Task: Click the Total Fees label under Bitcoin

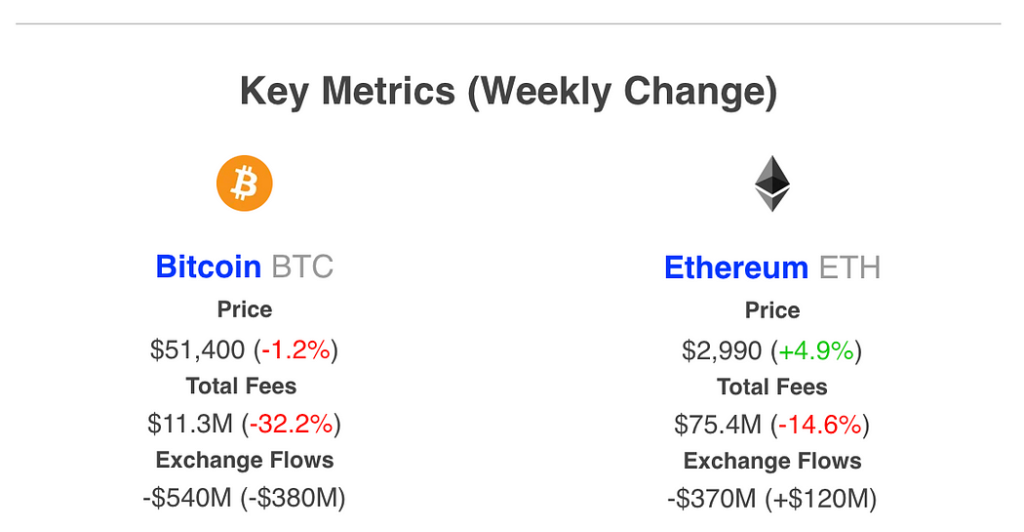Action: (241, 386)
